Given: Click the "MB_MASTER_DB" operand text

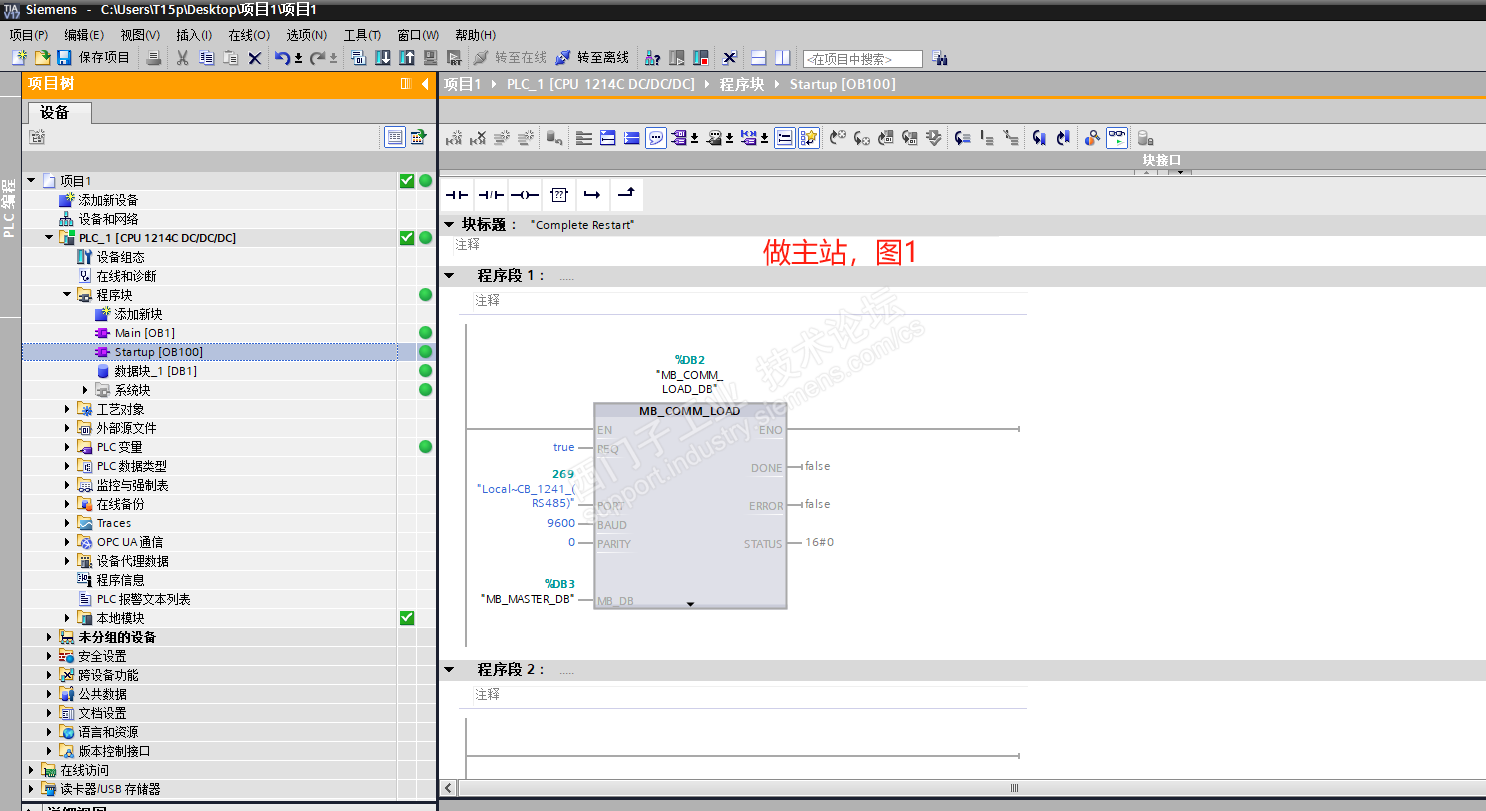Looking at the screenshot, I should [x=528, y=599].
